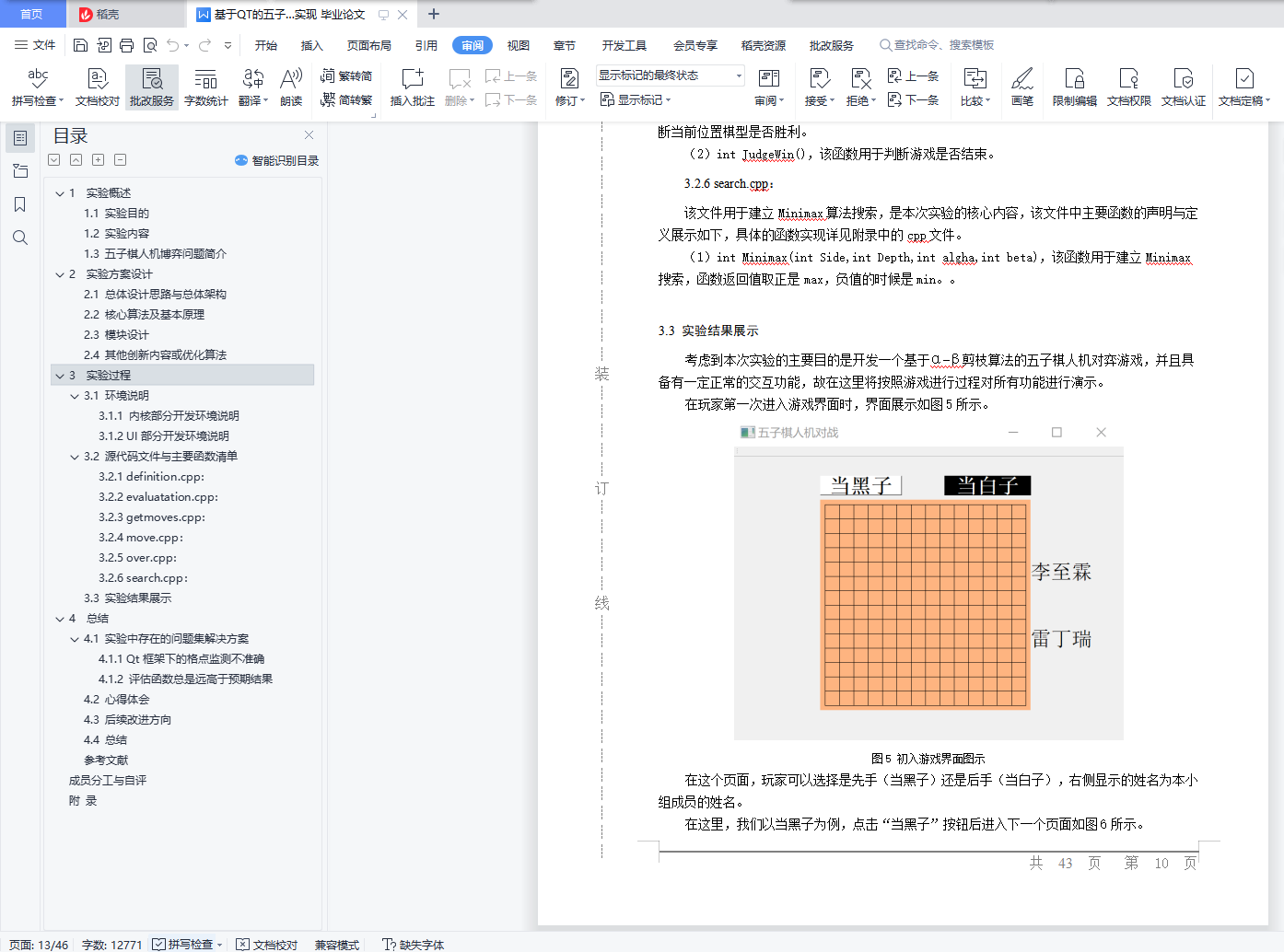Switch to the 开始 ribbon tab
This screenshot has height=952, width=1284.
point(266,45)
